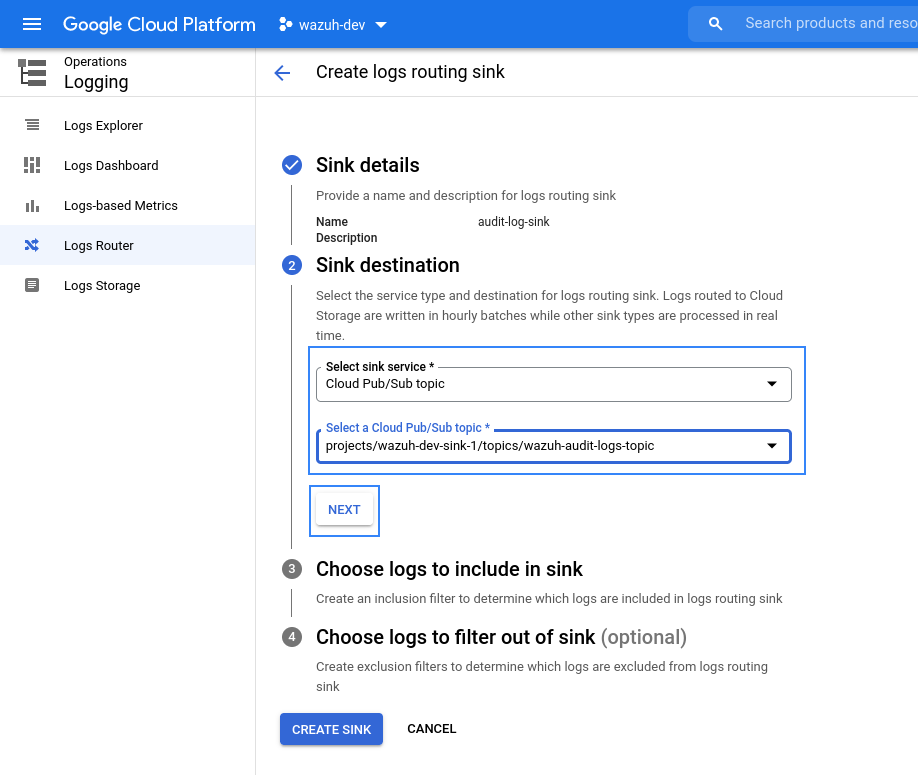918x775 pixels.
Task: Expand the Sink details step heading
Action: (x=368, y=166)
